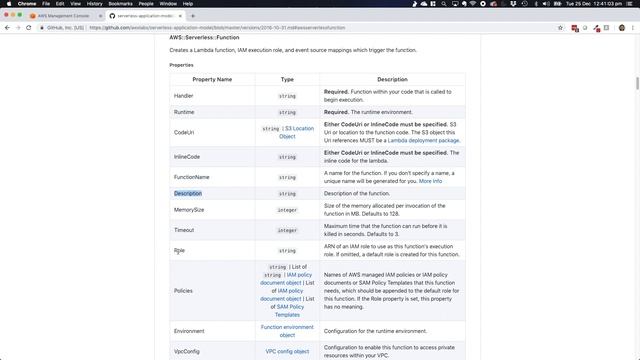
Task: Click the Handler property name
Action: click(x=184, y=96)
